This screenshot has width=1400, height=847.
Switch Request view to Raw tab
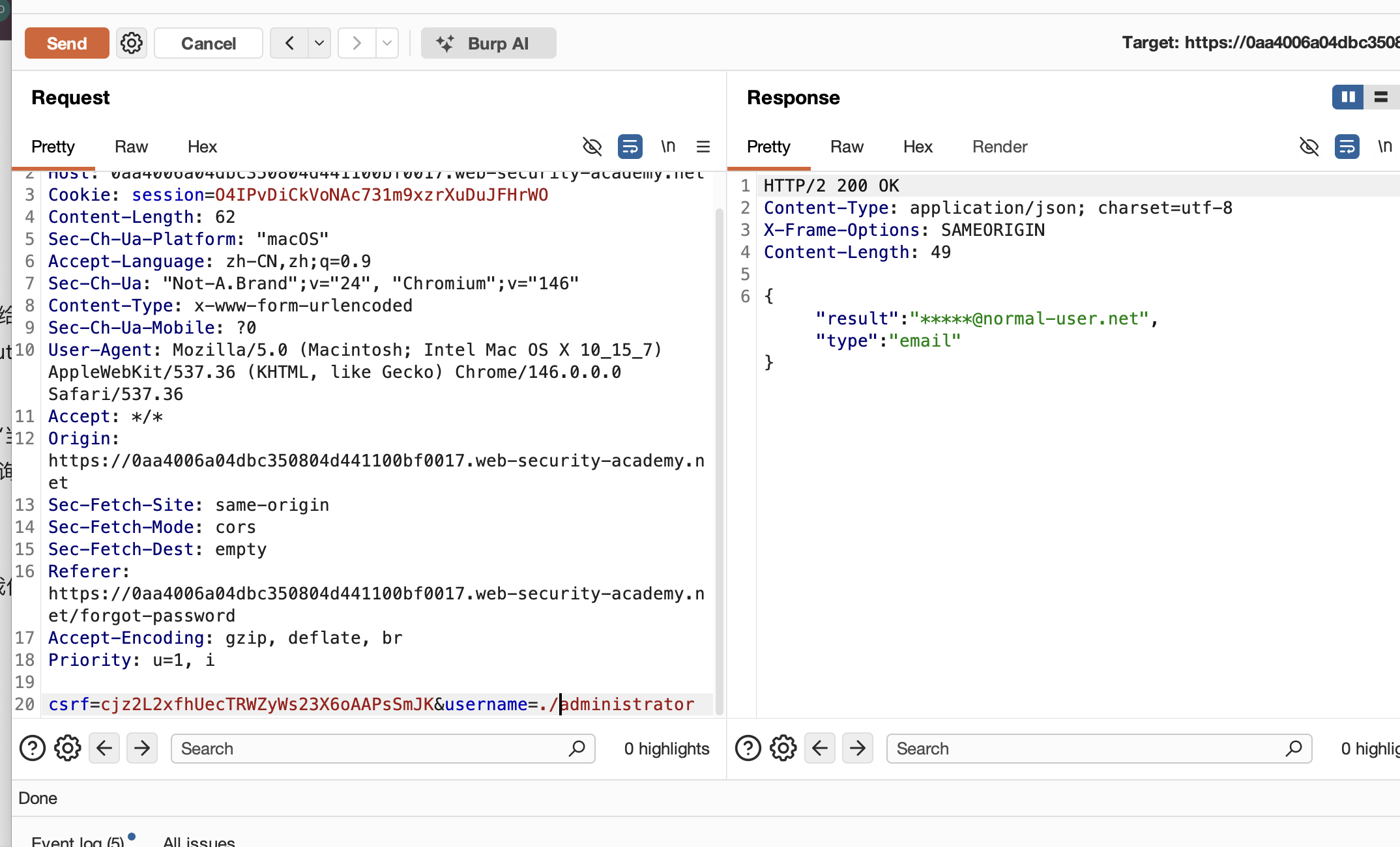(131, 147)
